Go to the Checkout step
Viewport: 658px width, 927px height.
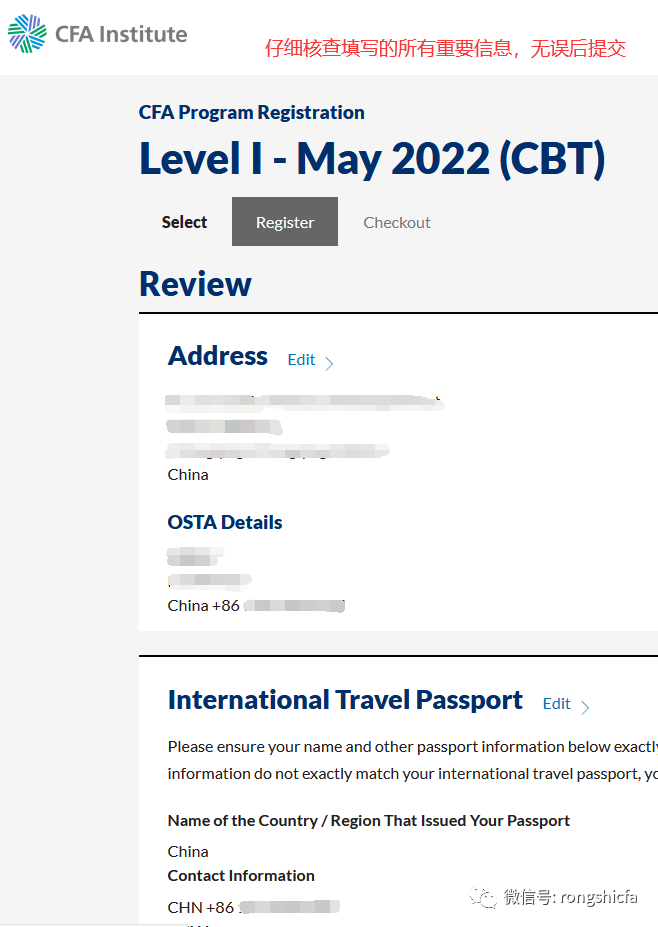point(397,223)
